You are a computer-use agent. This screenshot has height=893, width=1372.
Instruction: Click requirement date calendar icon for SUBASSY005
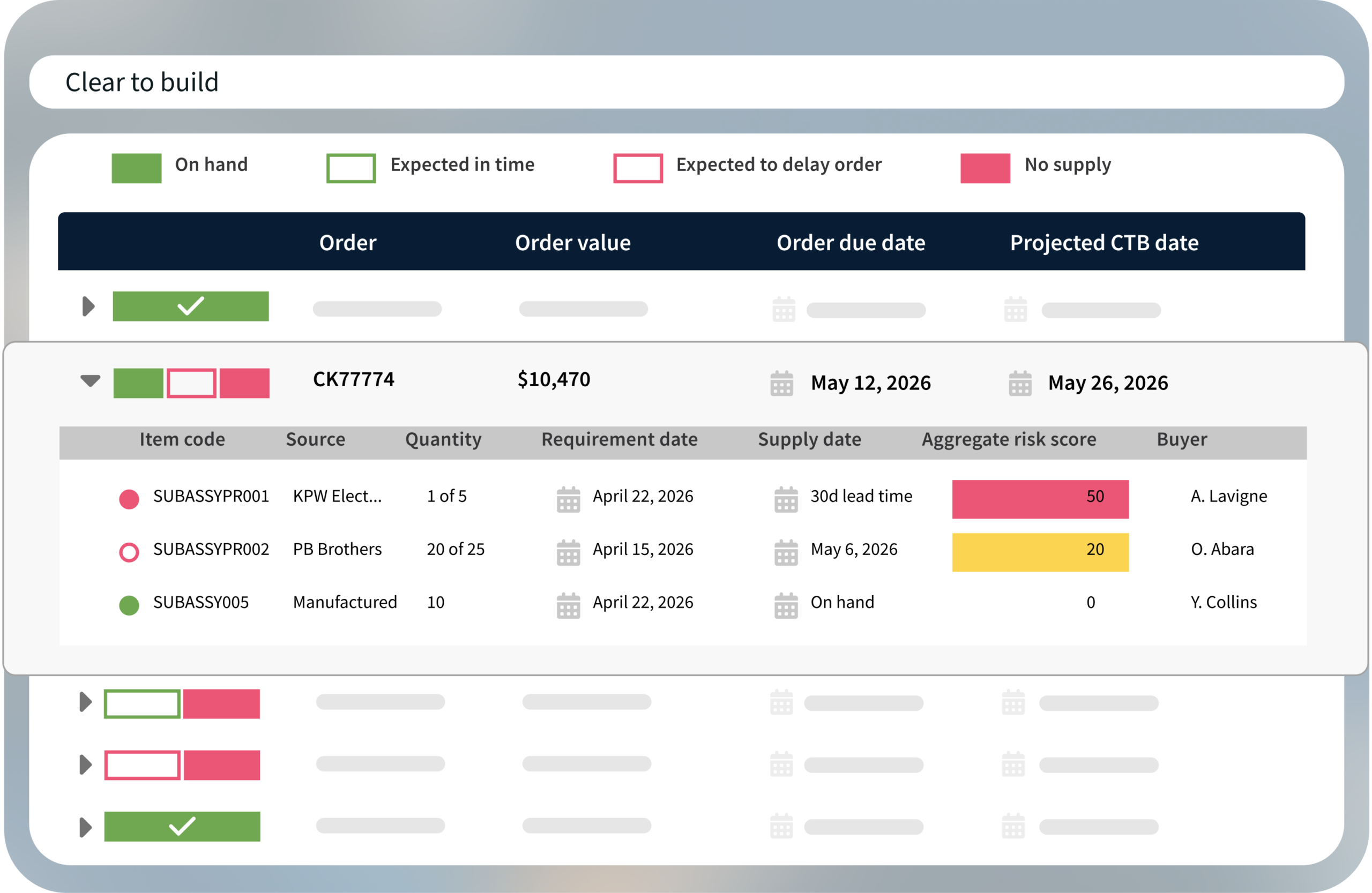[x=569, y=605]
